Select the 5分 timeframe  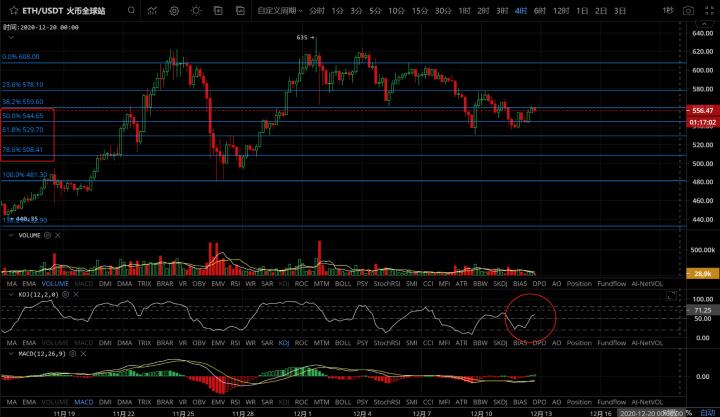[x=375, y=11]
